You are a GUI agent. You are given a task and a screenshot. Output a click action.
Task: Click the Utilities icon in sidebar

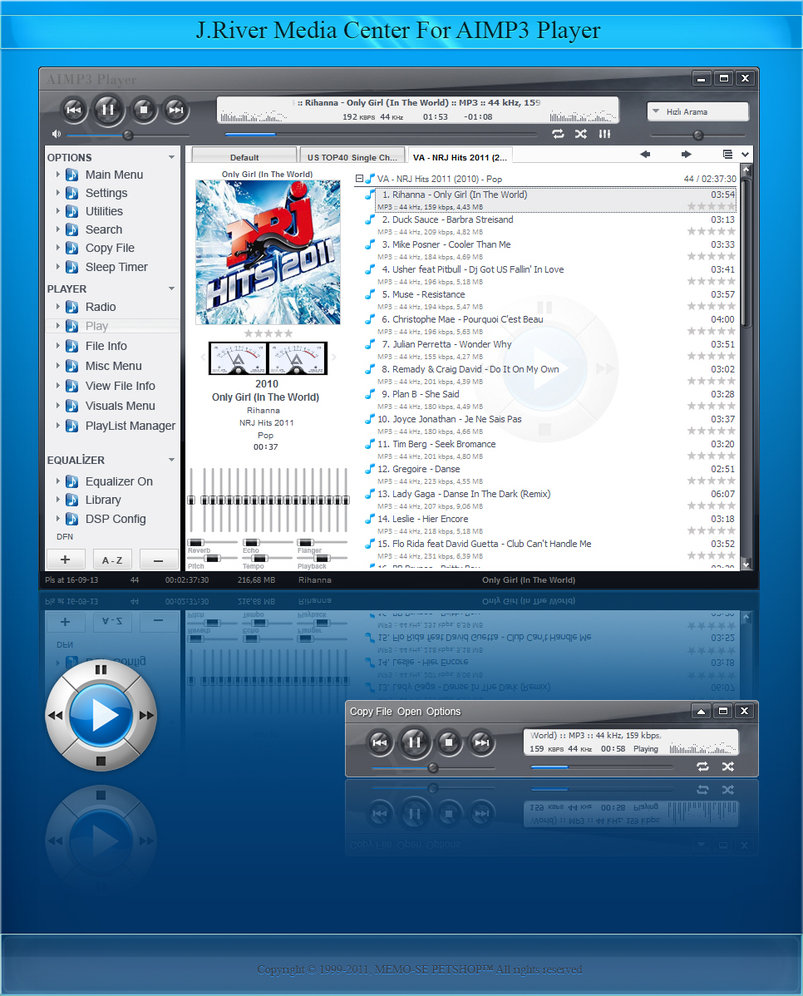click(72, 212)
